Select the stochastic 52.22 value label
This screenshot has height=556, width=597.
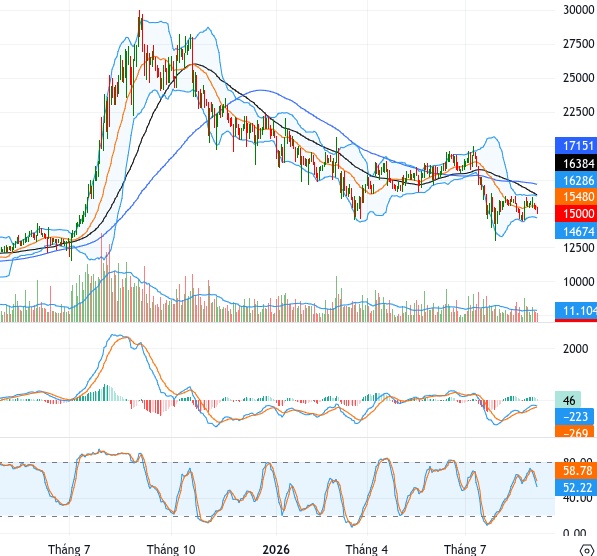(576, 487)
